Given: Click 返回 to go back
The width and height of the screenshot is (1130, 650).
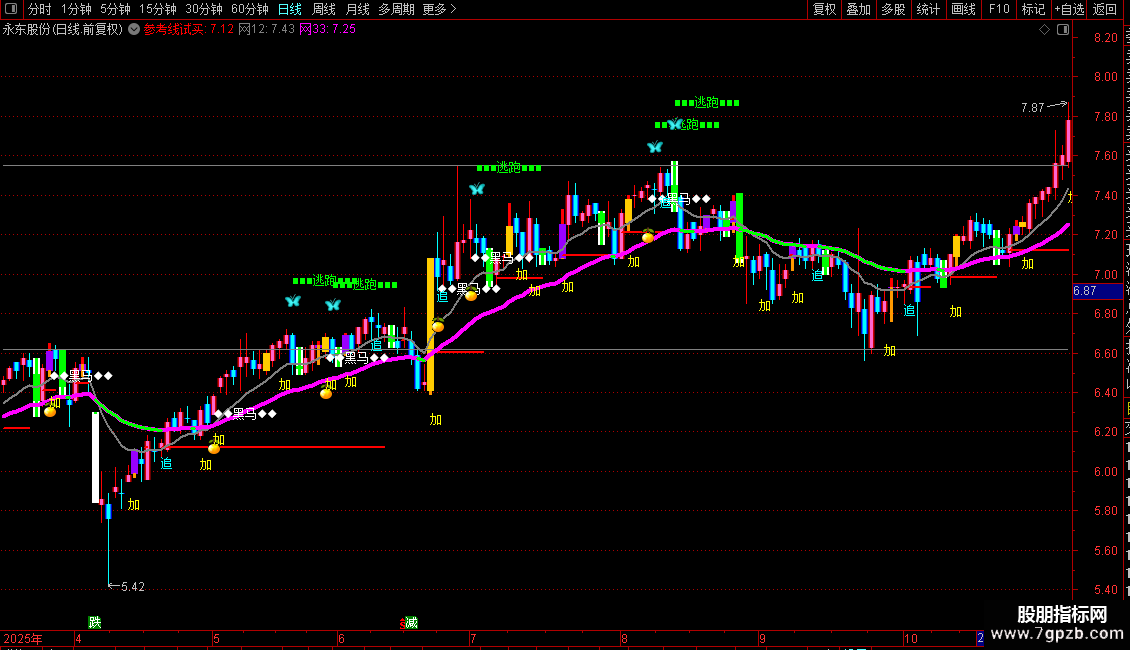Looking at the screenshot, I should tap(1104, 9).
